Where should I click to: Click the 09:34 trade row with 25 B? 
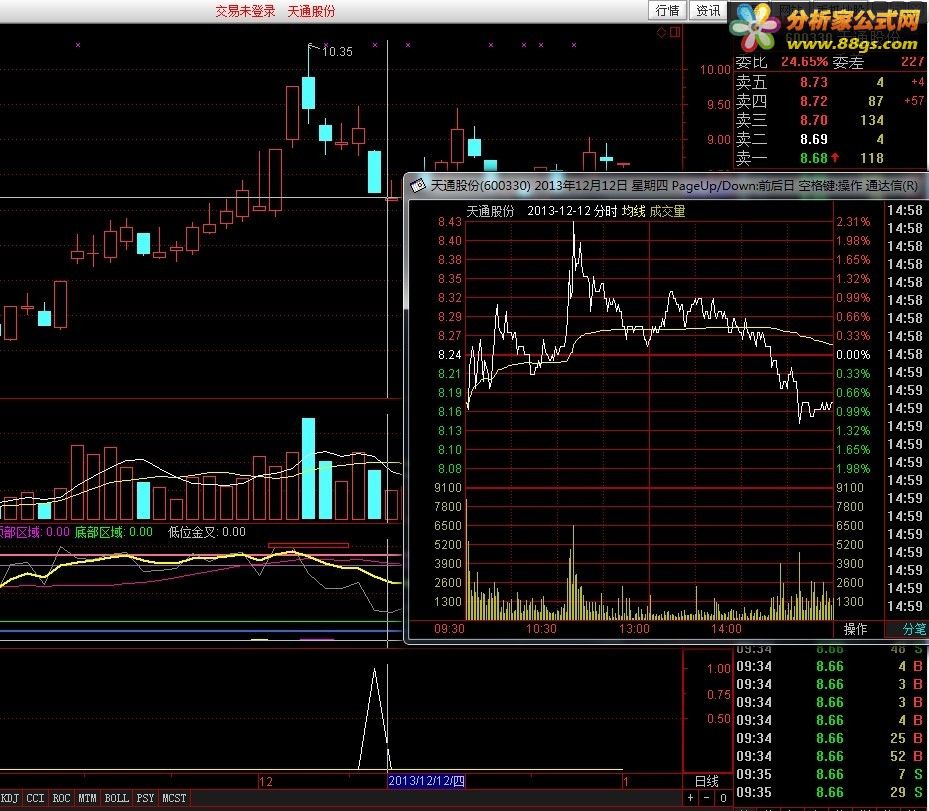829,738
